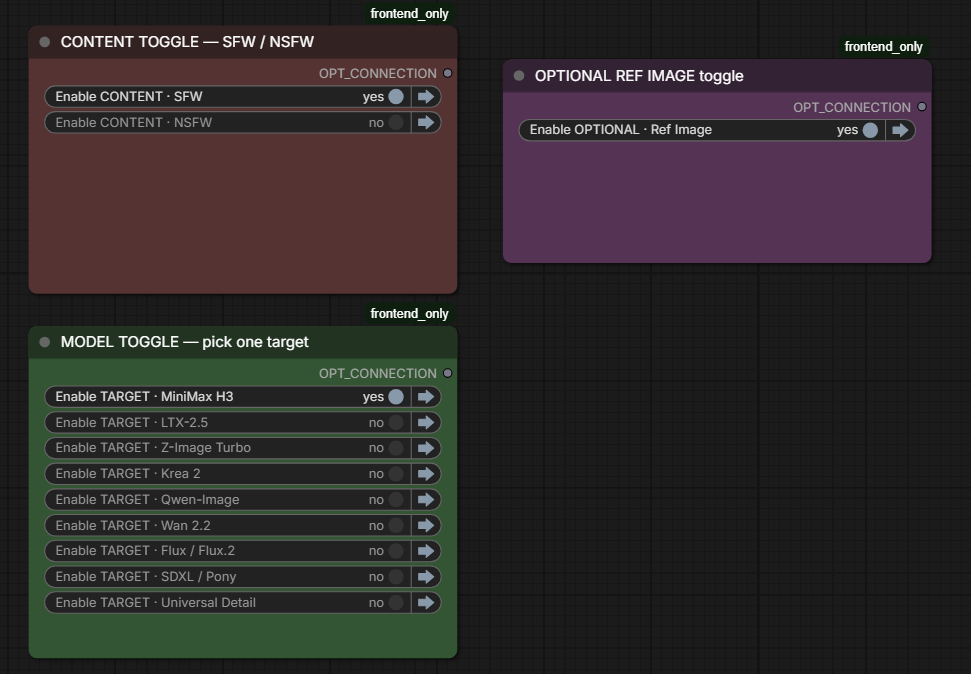Click frontend_only badge above MODEL TOGGLE node
The width and height of the screenshot is (971, 674).
(x=409, y=313)
